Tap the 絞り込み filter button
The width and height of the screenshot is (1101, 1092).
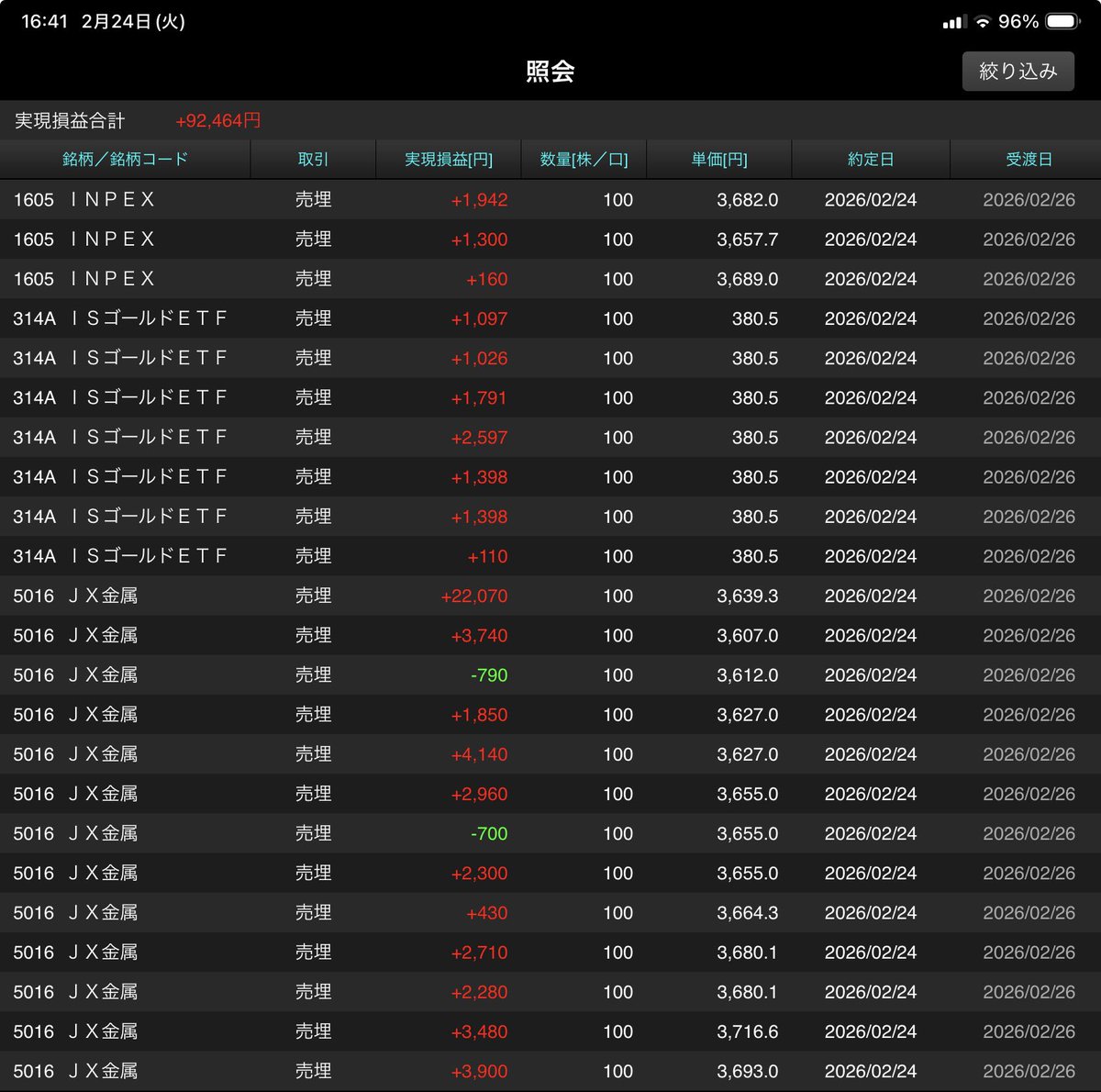point(1018,71)
